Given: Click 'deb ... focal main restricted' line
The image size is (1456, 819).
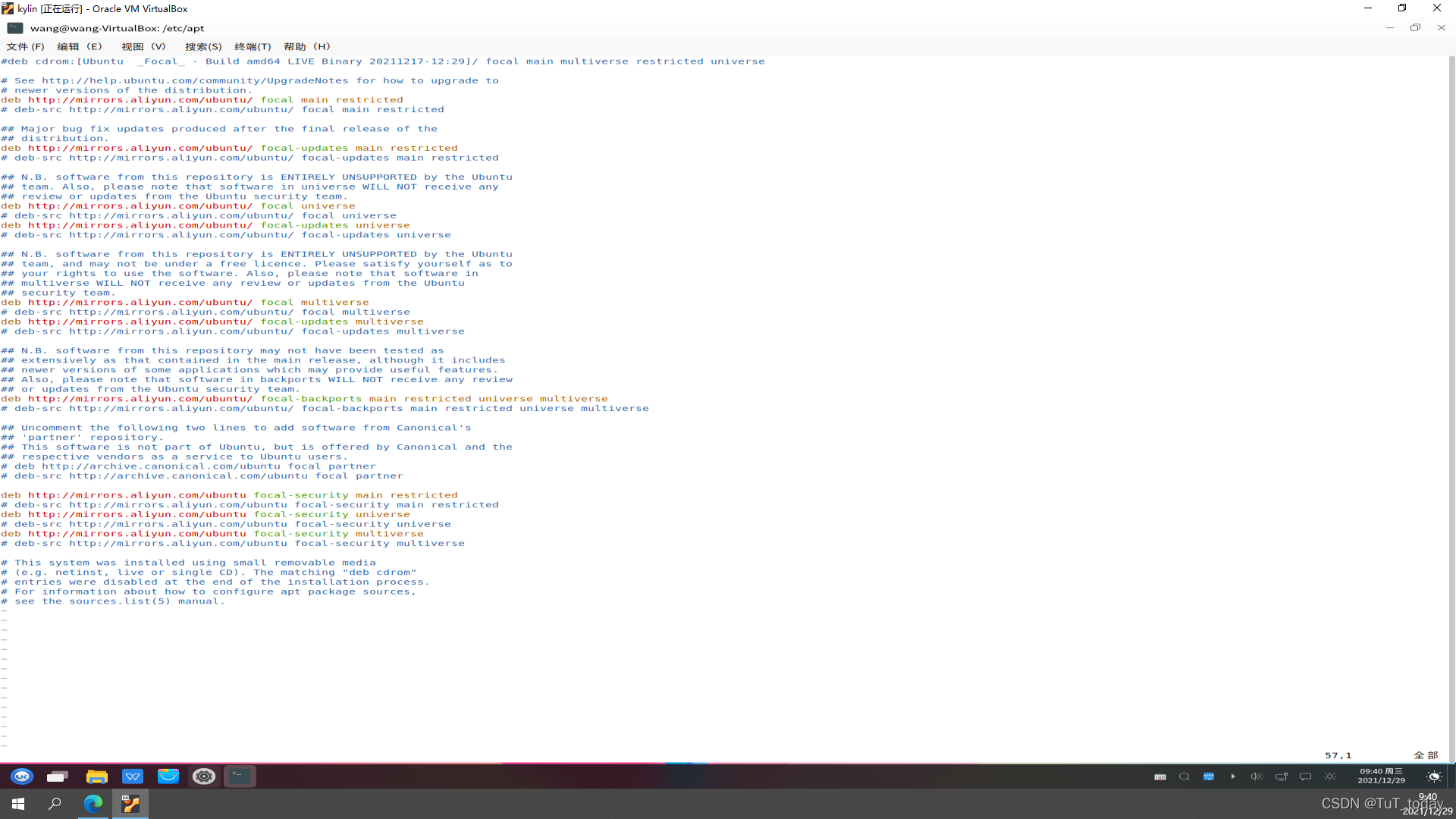Looking at the screenshot, I should tap(202, 100).
